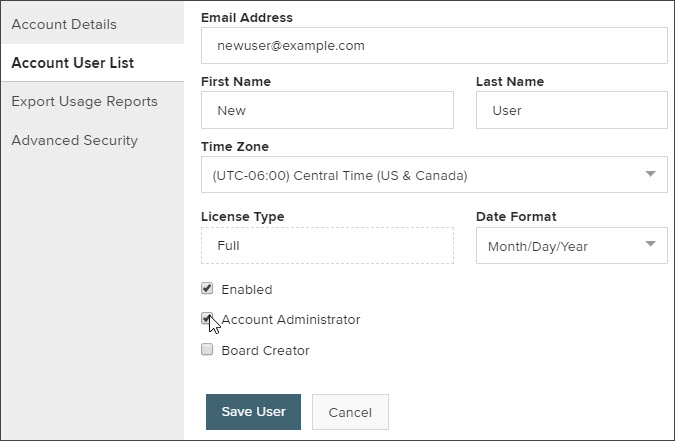
Task: Select Account User List in sidebar
Action: pos(73,63)
